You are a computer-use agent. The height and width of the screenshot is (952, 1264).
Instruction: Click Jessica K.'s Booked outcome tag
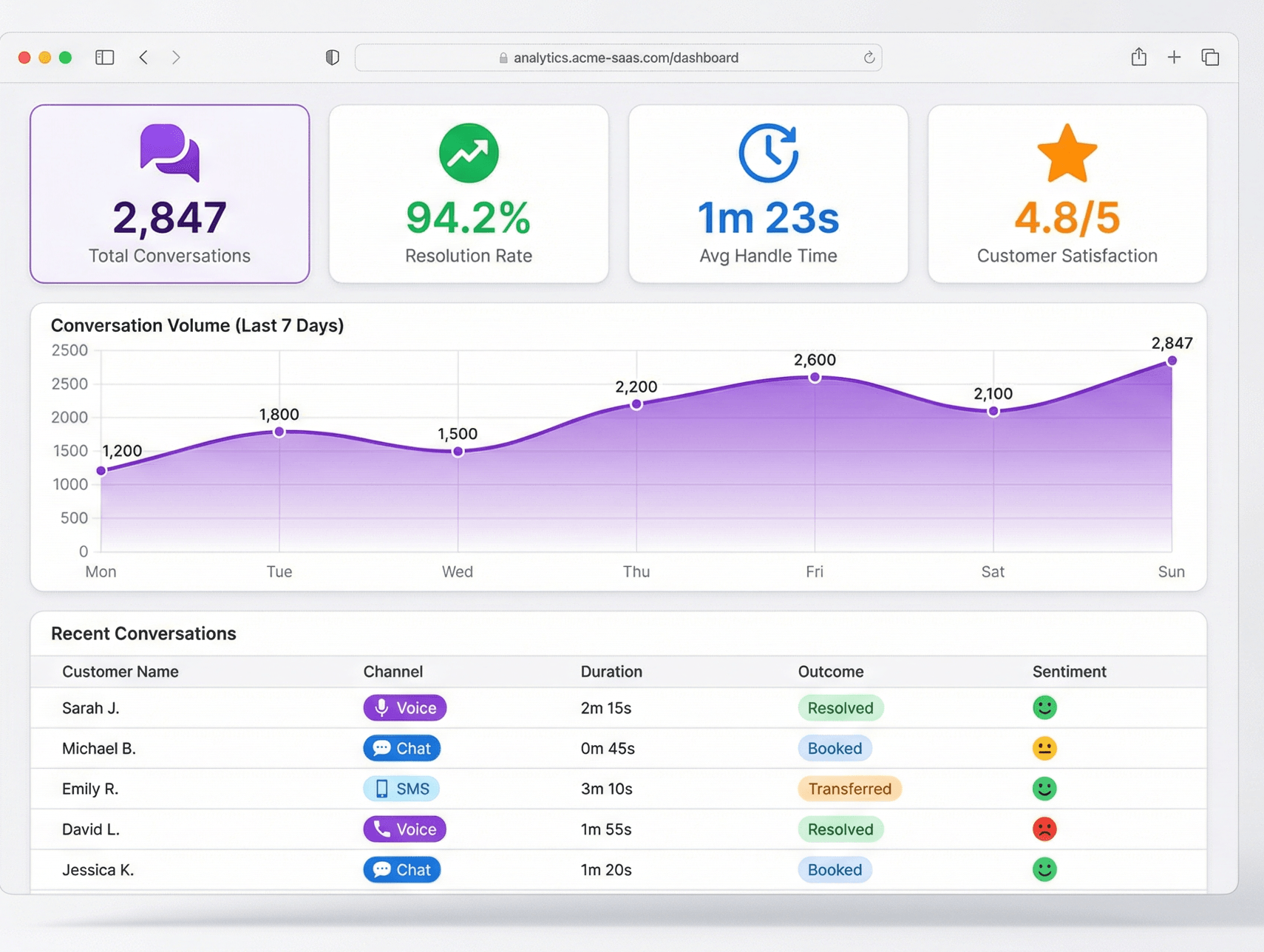pos(835,870)
